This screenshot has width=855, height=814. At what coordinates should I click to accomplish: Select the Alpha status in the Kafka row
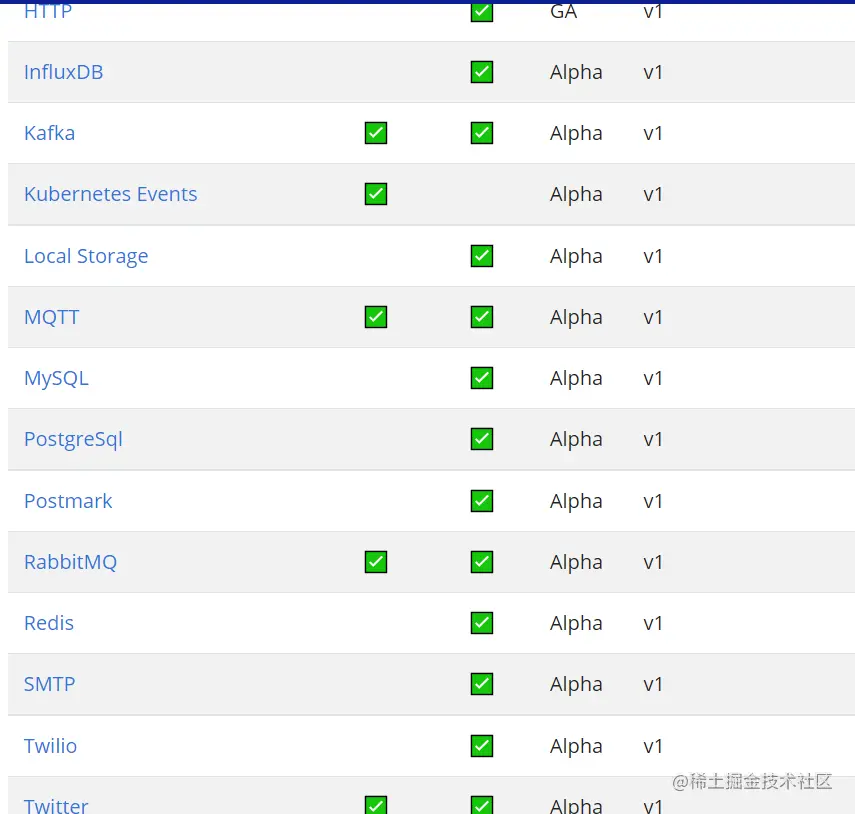coord(576,134)
